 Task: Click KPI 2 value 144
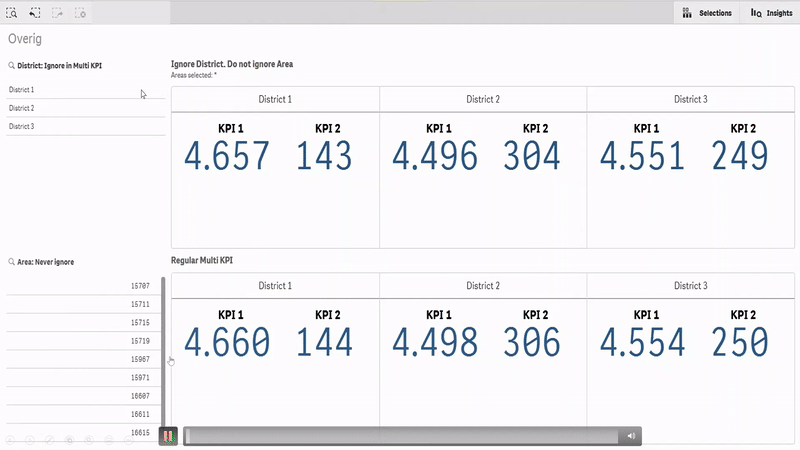324,342
